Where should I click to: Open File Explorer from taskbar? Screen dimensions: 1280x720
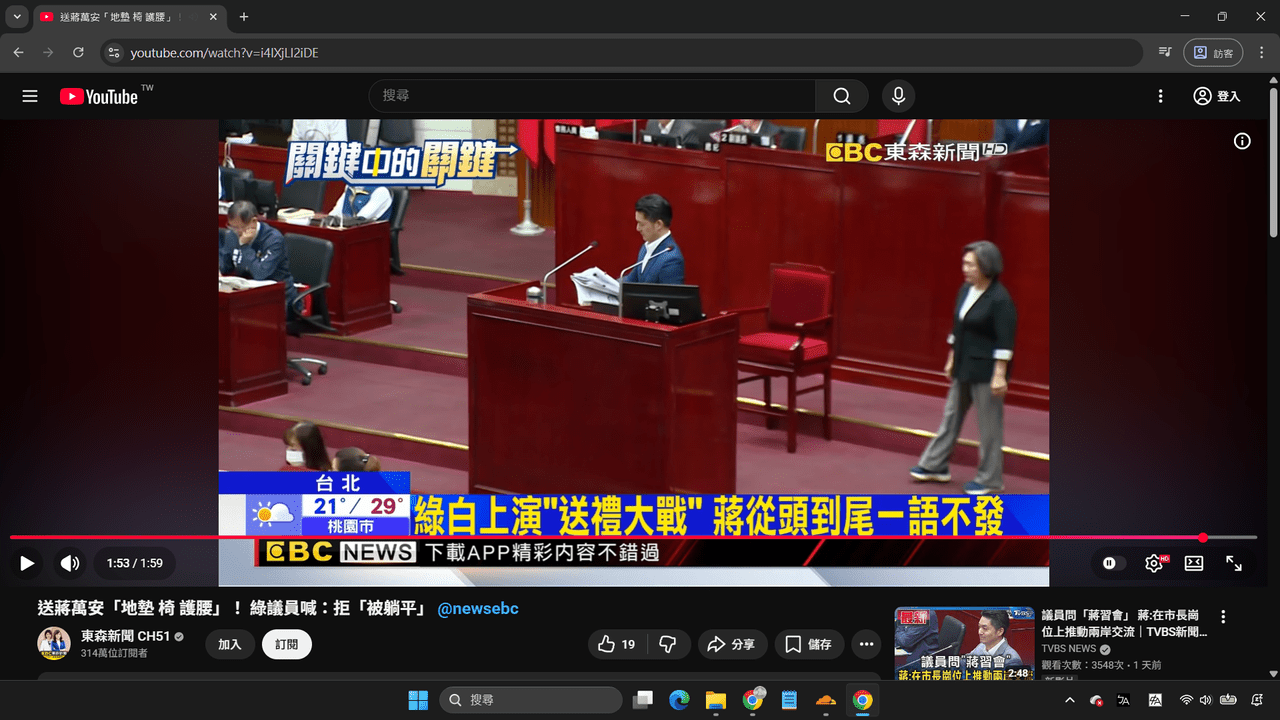tap(715, 700)
